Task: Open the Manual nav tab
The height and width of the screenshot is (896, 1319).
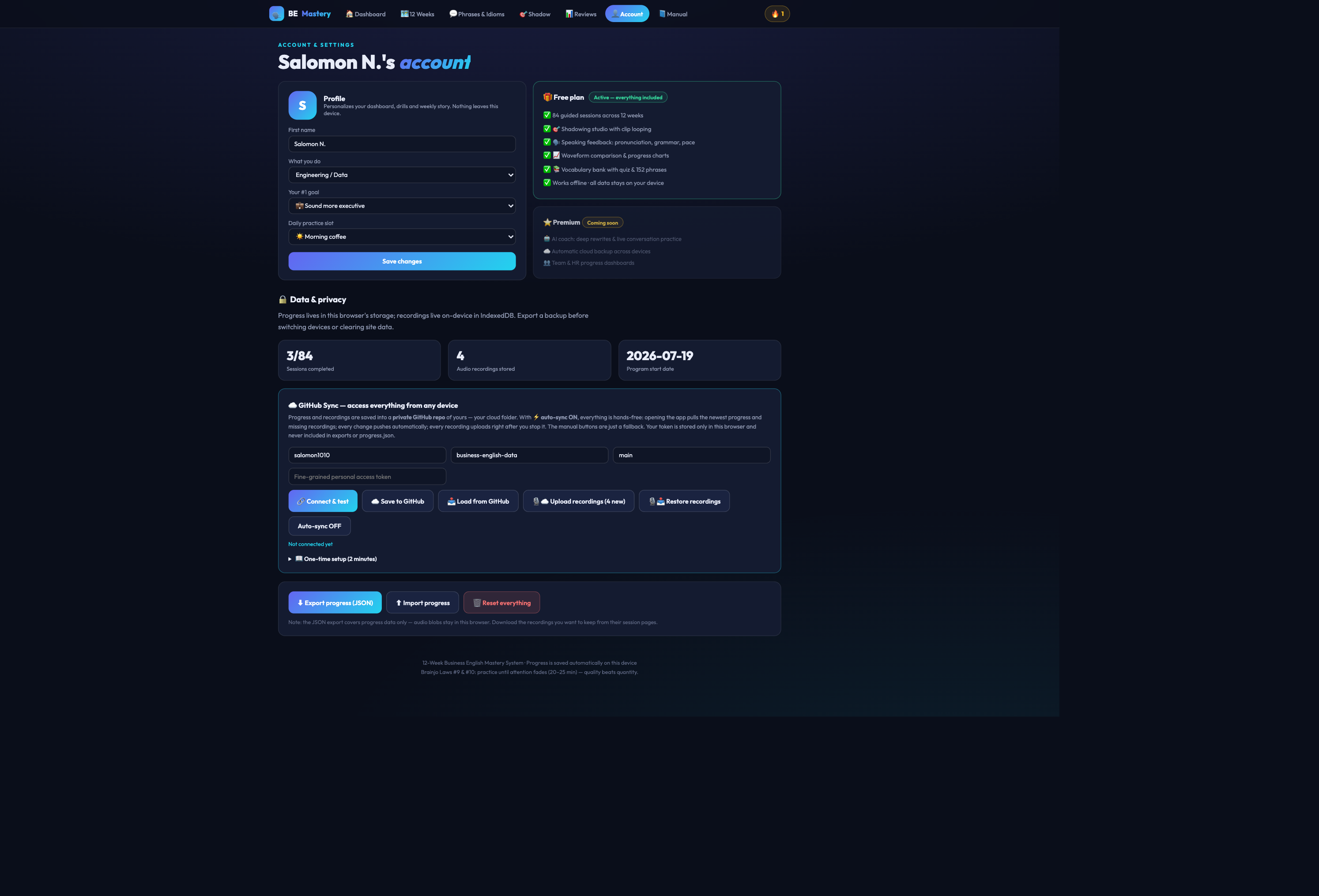Action: point(673,14)
